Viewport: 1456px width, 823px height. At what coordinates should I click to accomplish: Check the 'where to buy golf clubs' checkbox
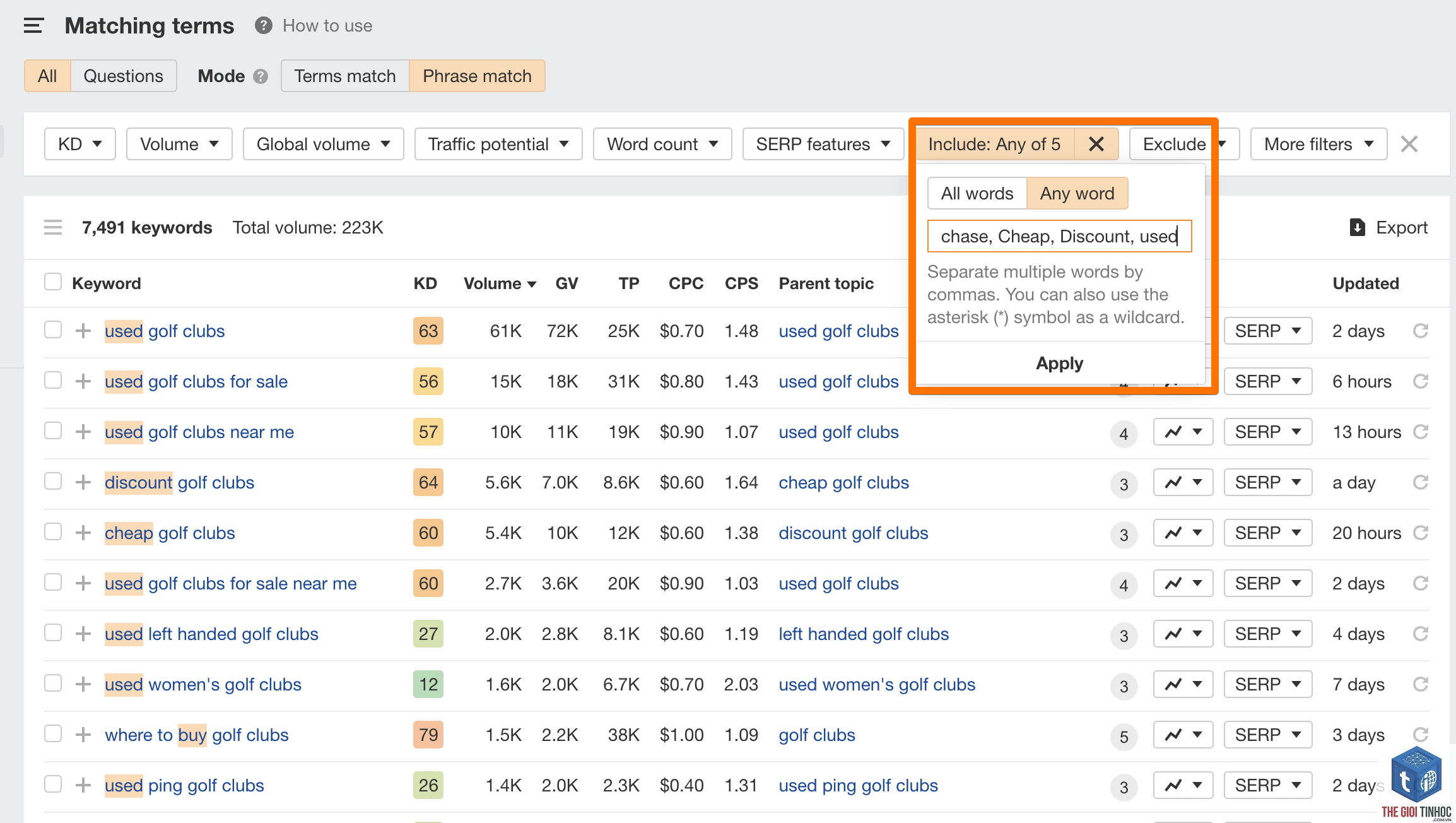(x=53, y=733)
